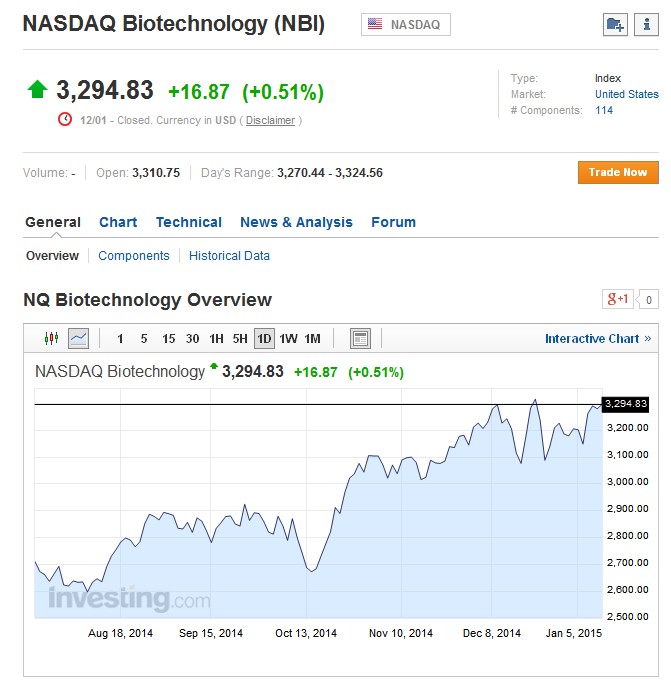Open the General tab

53,222
